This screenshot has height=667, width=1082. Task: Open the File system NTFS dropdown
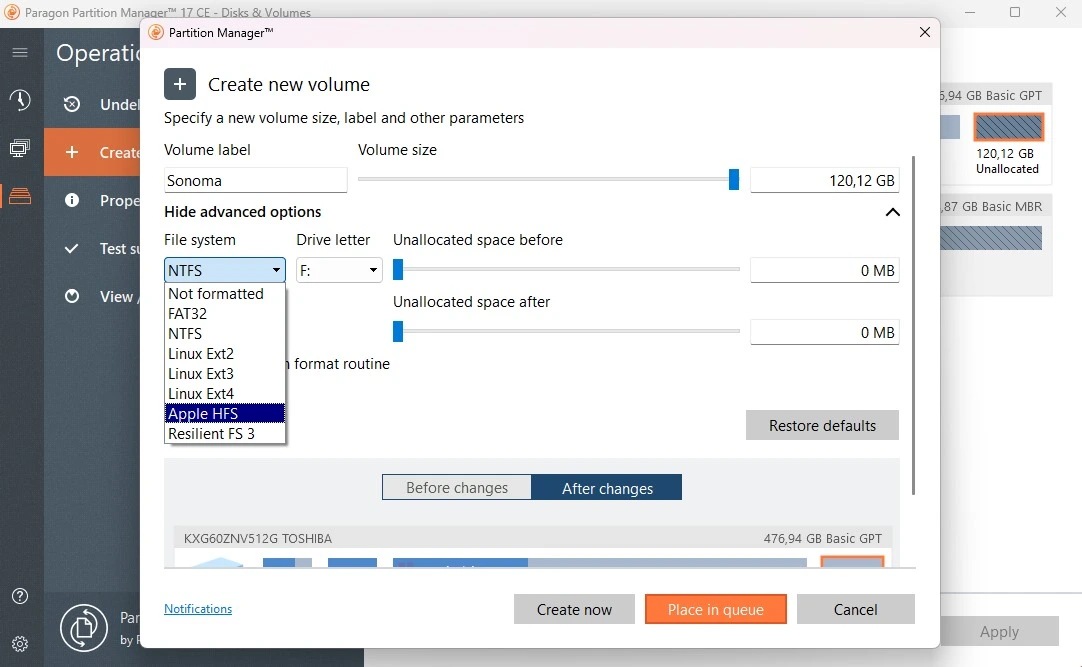(224, 270)
